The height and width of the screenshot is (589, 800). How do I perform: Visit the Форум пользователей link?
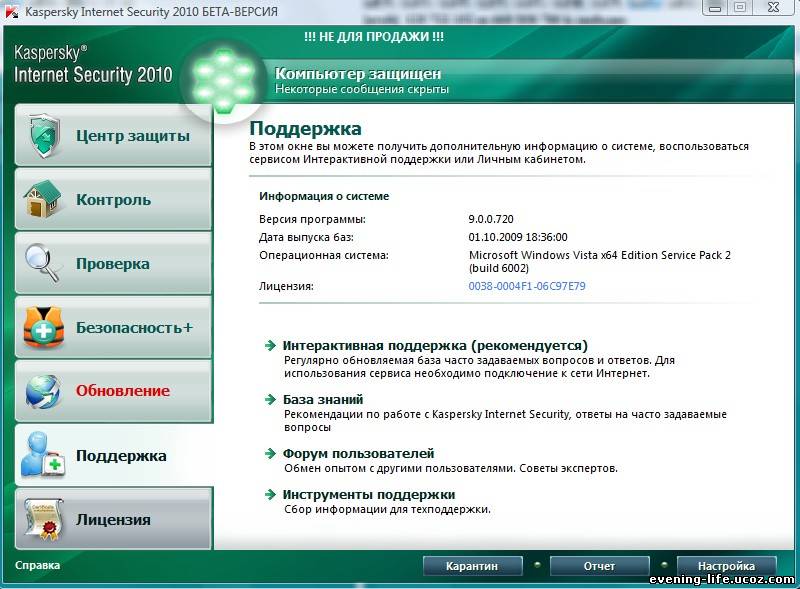pyautogui.click(x=359, y=453)
